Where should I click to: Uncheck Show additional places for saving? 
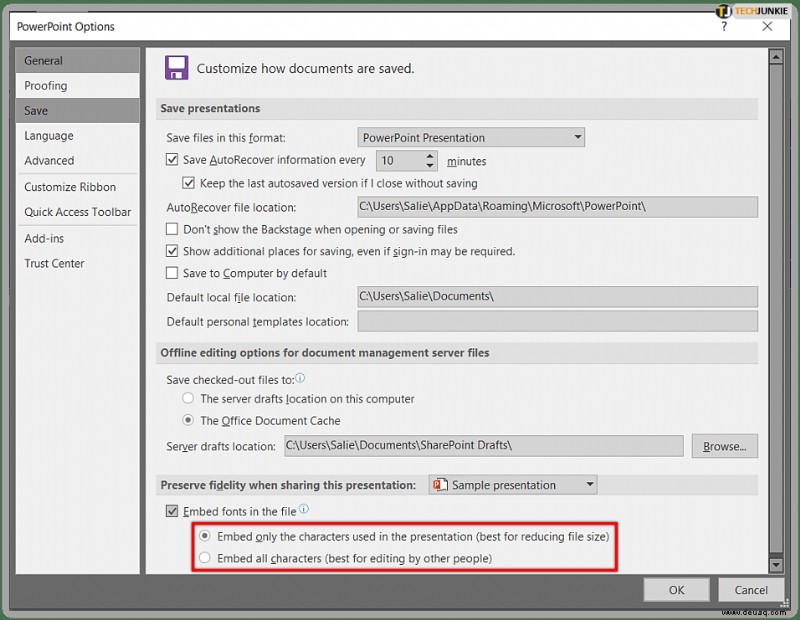coord(172,251)
